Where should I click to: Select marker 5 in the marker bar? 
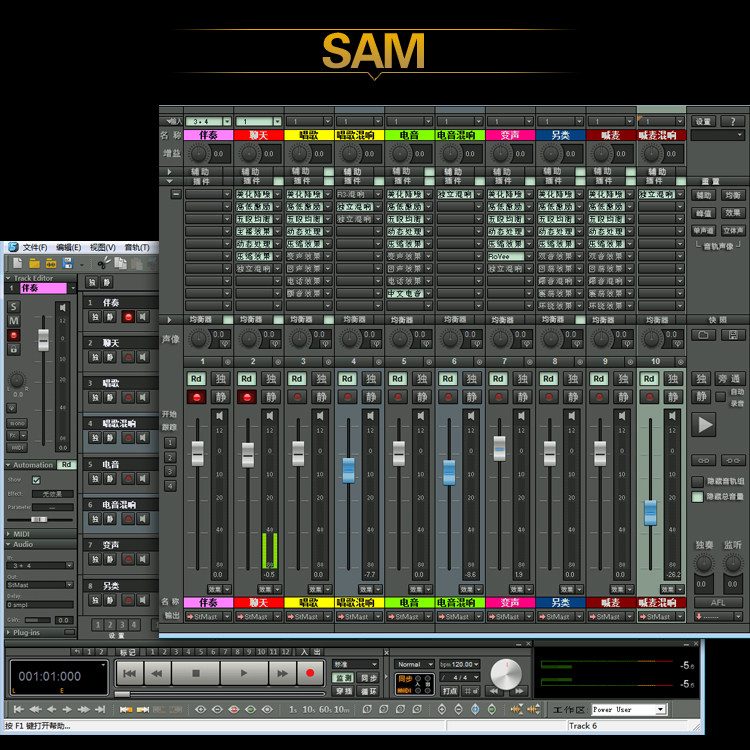tap(201, 652)
